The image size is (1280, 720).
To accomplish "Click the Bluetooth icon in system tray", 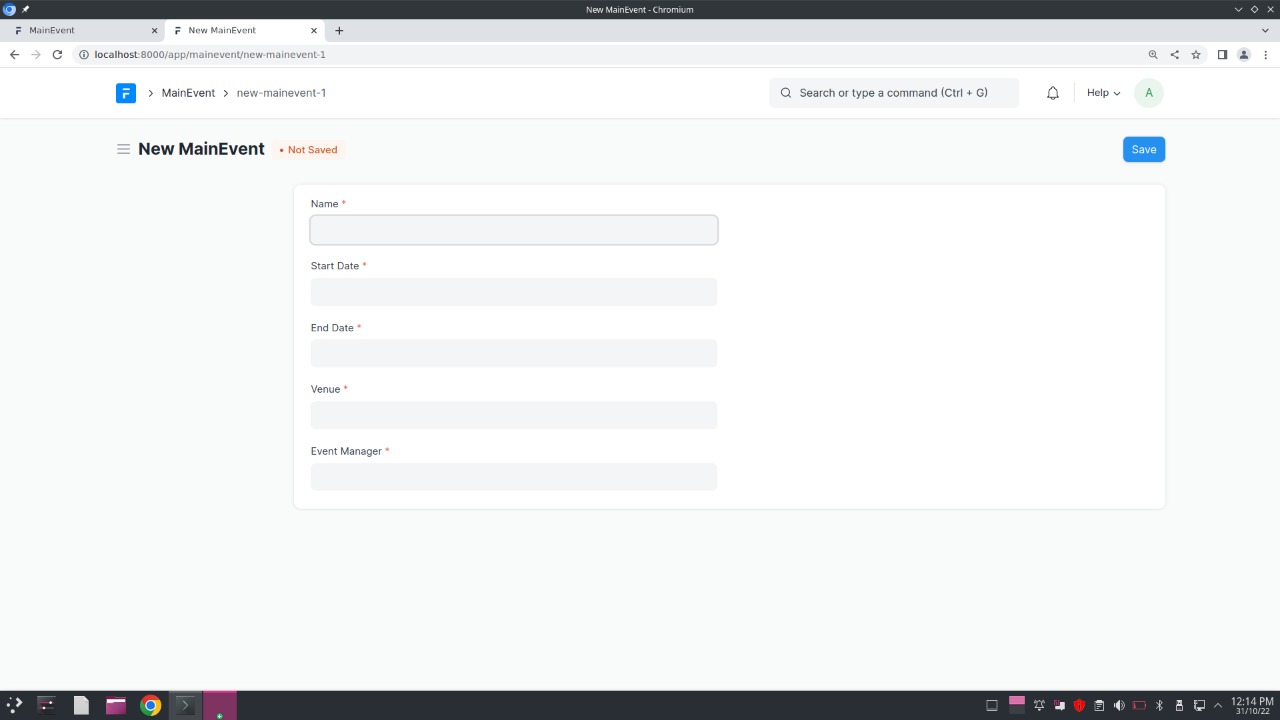I will 1159,706.
